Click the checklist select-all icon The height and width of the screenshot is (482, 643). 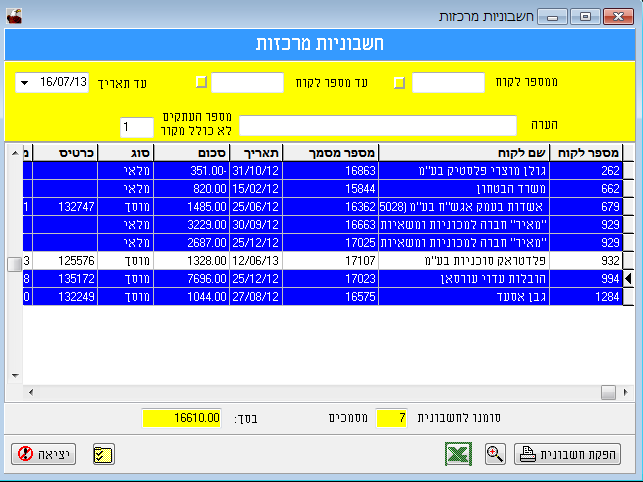point(103,454)
